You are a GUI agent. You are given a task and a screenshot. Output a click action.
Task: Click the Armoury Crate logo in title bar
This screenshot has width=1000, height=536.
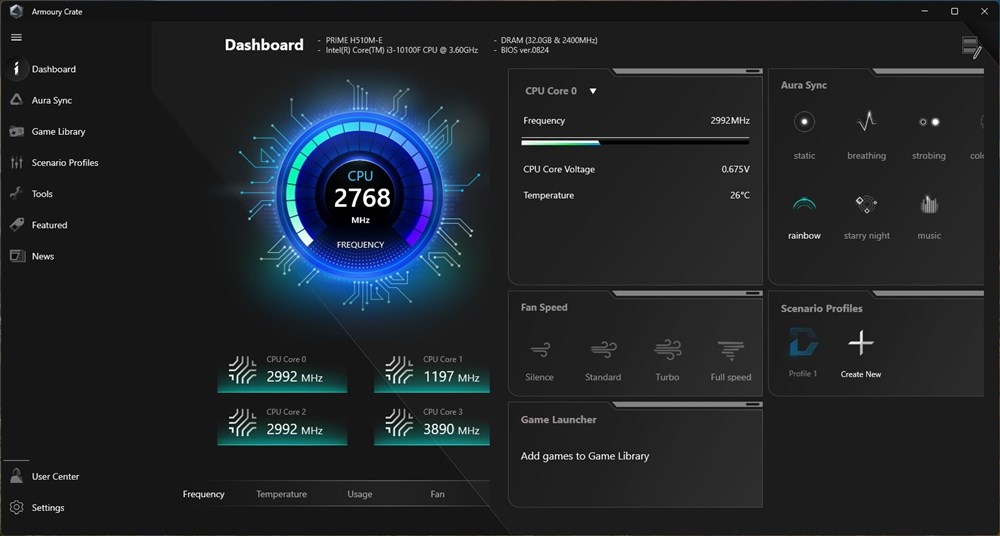[x=16, y=11]
